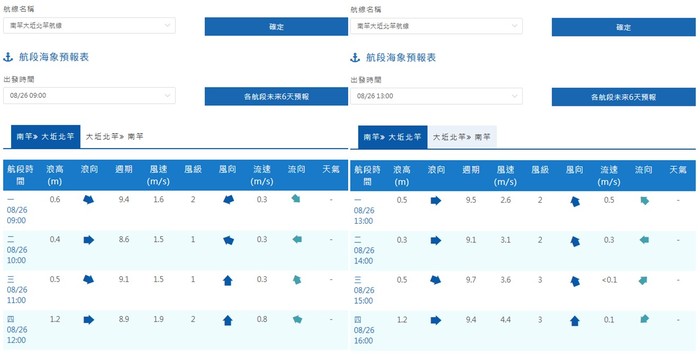The width and height of the screenshot is (700, 364).
Task: Click 確定 button beside the 09:00 panel's route dropdown
Action: point(276,27)
